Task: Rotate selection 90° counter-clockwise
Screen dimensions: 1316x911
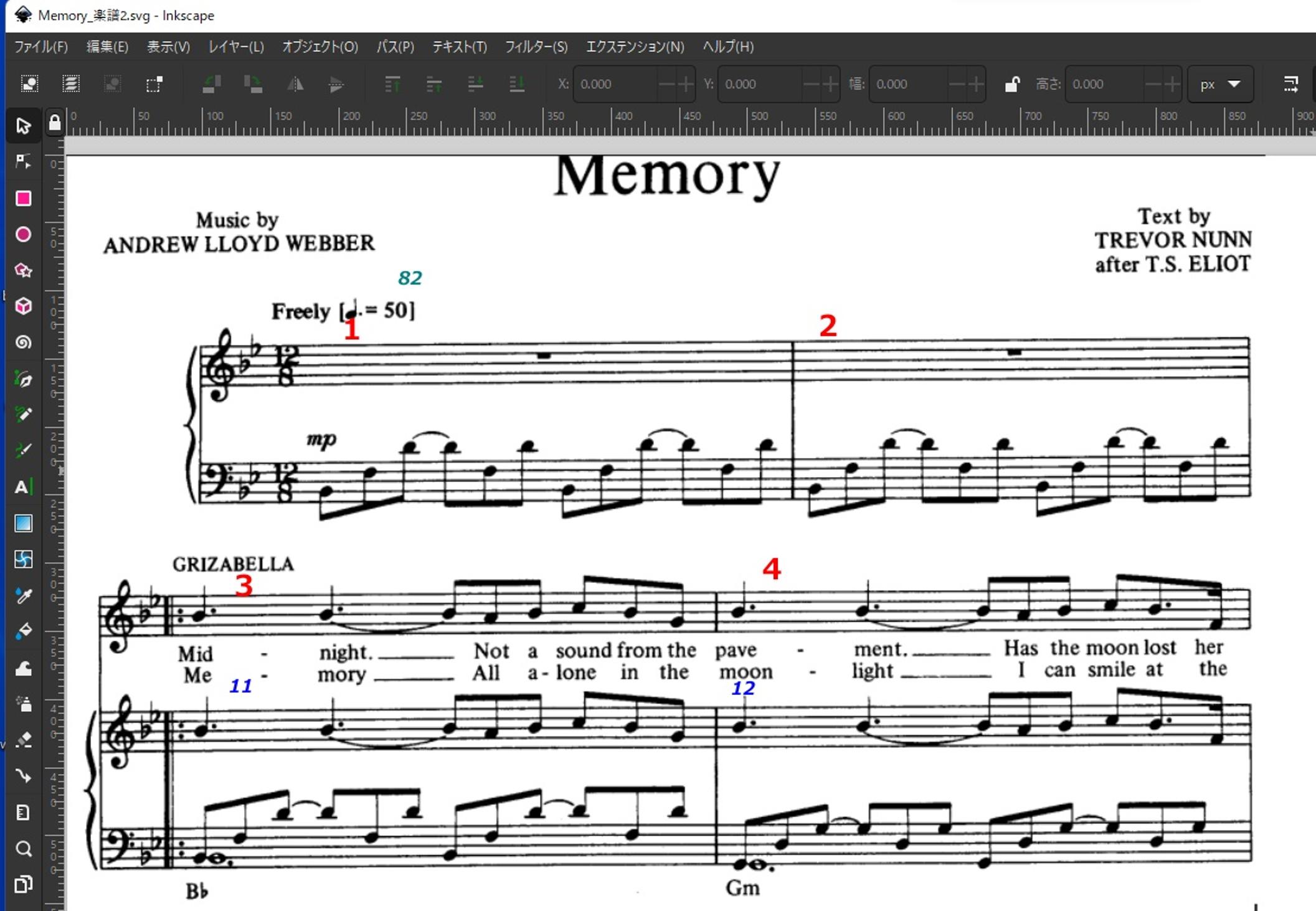Action: tap(212, 84)
